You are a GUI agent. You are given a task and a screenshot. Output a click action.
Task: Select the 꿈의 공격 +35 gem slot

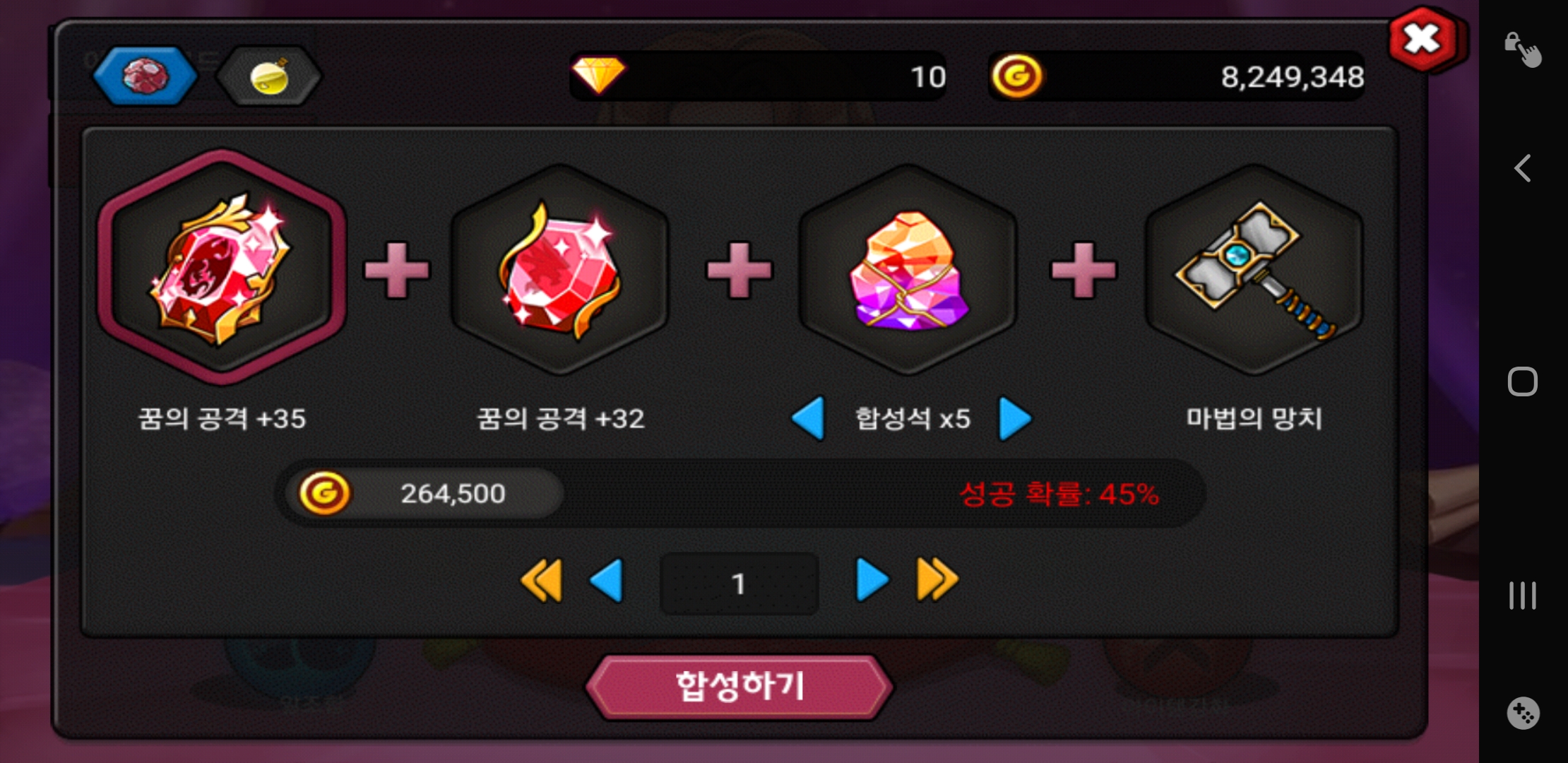pyautogui.click(x=222, y=268)
